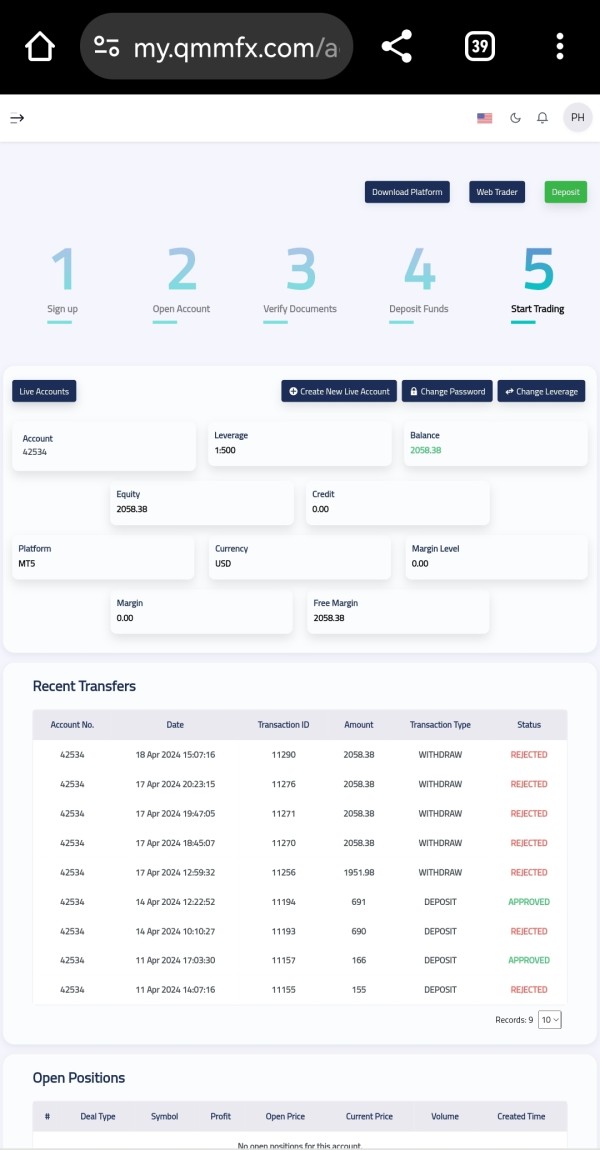Click the green Deposit button
The height and width of the screenshot is (1150, 600).
[566, 192]
